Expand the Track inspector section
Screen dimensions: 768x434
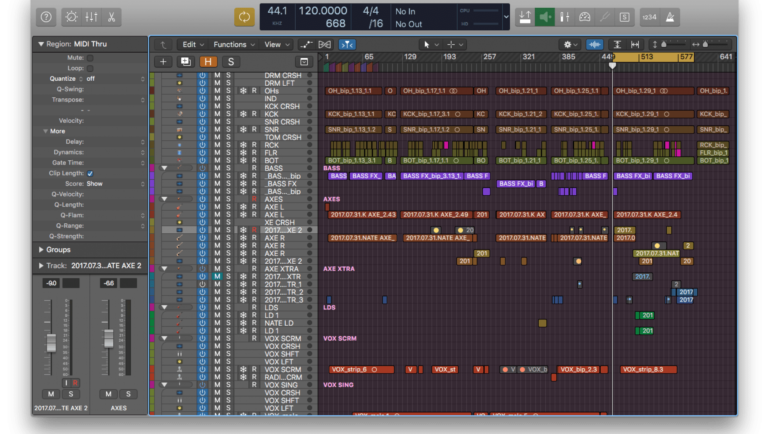(x=41, y=265)
